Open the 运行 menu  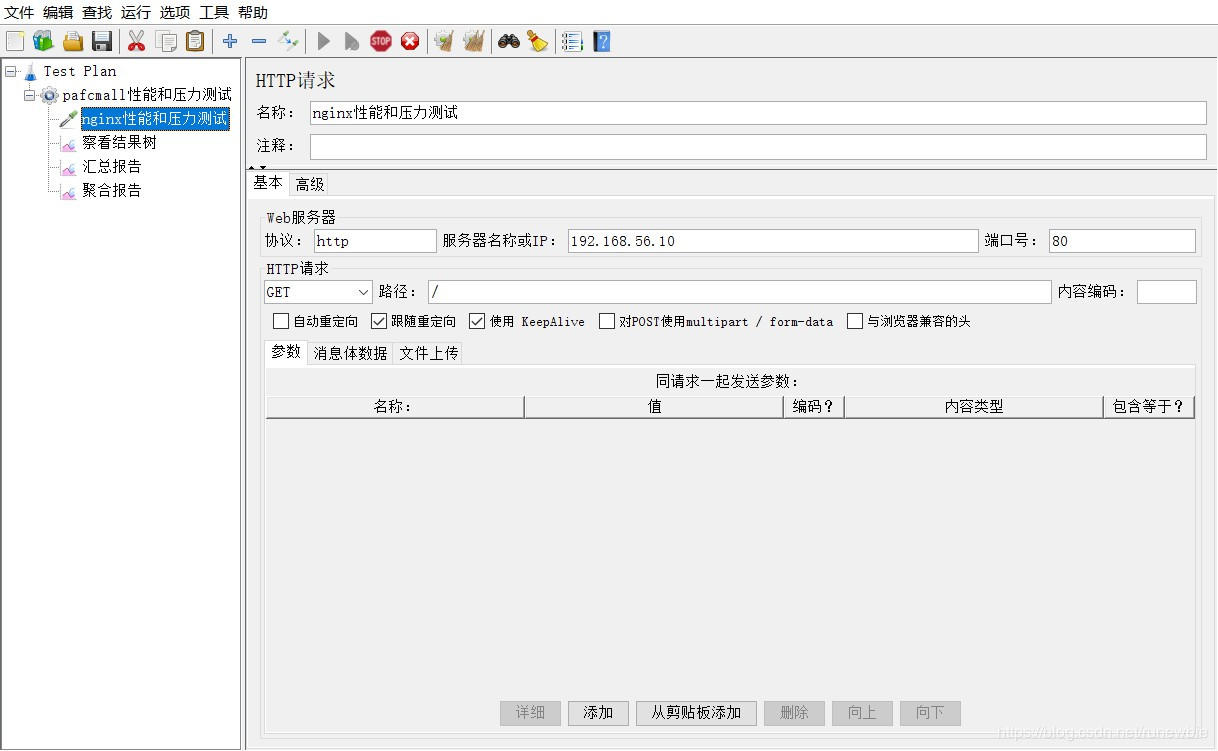click(x=136, y=12)
